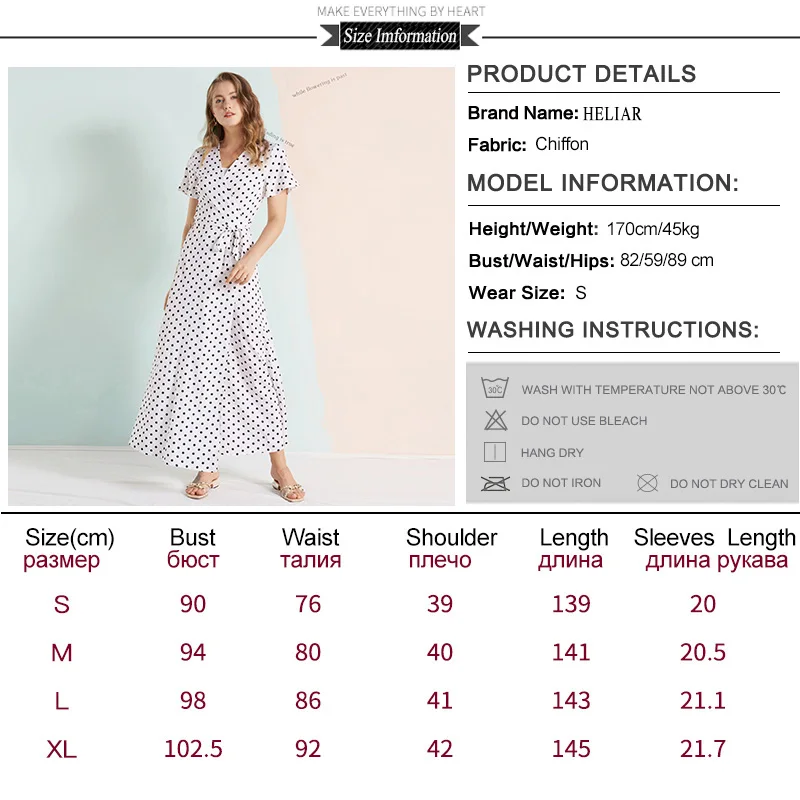800x800 pixels.
Task: Click the polka dot dress model photo
Action: click(x=231, y=286)
